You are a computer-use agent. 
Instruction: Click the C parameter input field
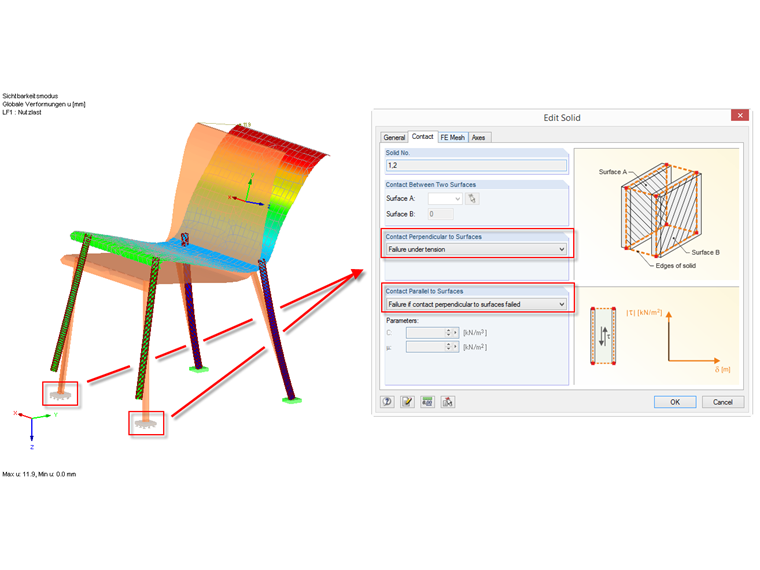click(425, 332)
